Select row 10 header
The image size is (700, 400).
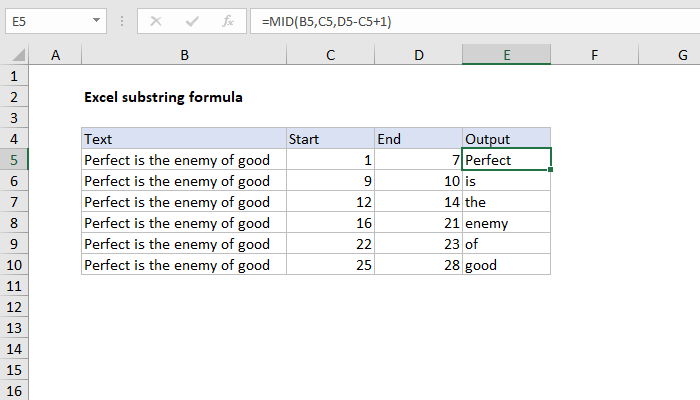pyautogui.click(x=14, y=265)
